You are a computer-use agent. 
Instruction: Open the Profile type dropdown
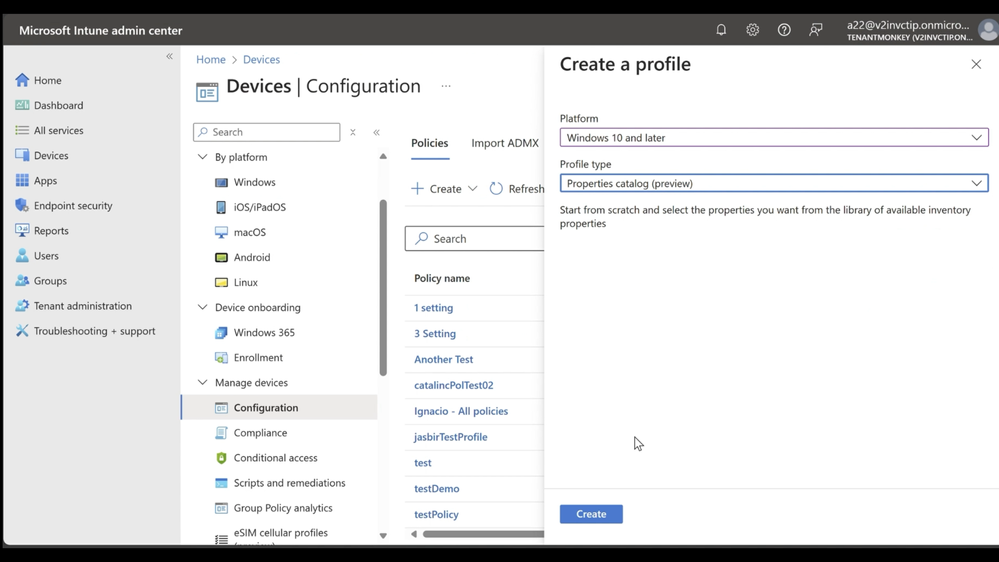tap(774, 184)
